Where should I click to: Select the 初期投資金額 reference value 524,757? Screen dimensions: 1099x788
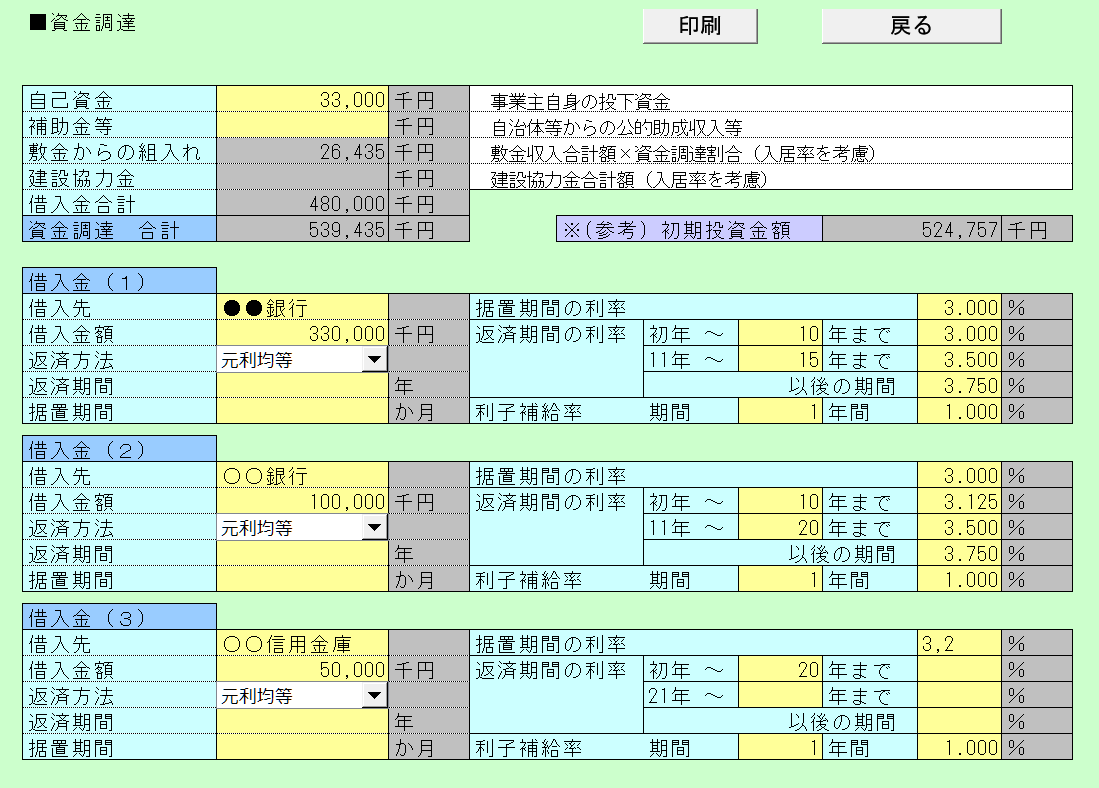912,230
